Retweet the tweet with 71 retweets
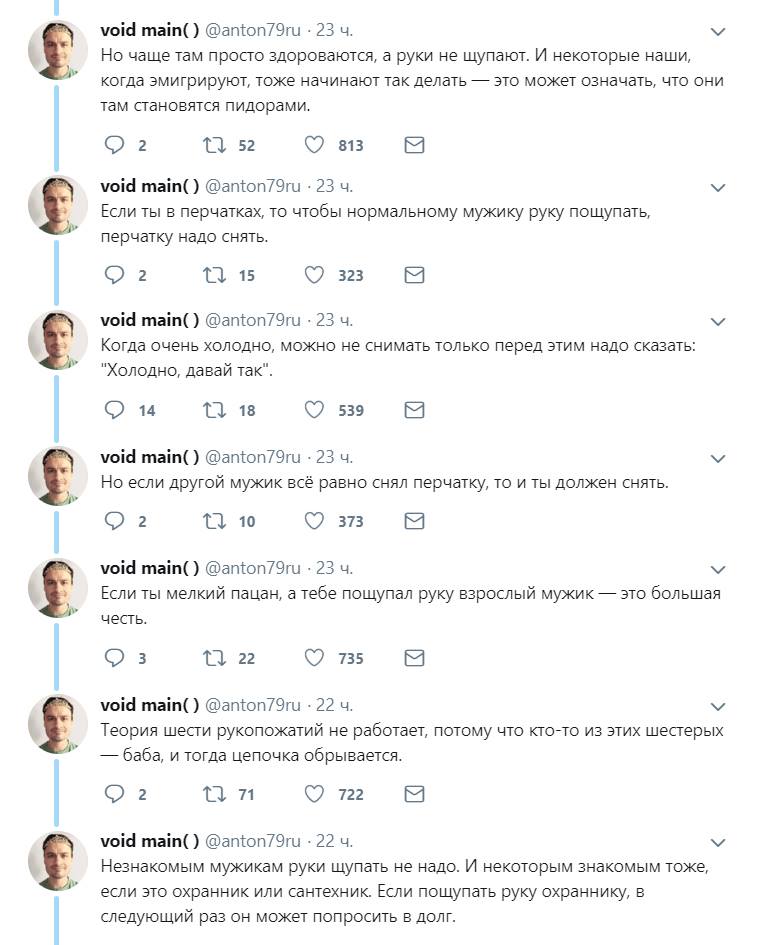This screenshot has width=762, height=945. click(214, 794)
